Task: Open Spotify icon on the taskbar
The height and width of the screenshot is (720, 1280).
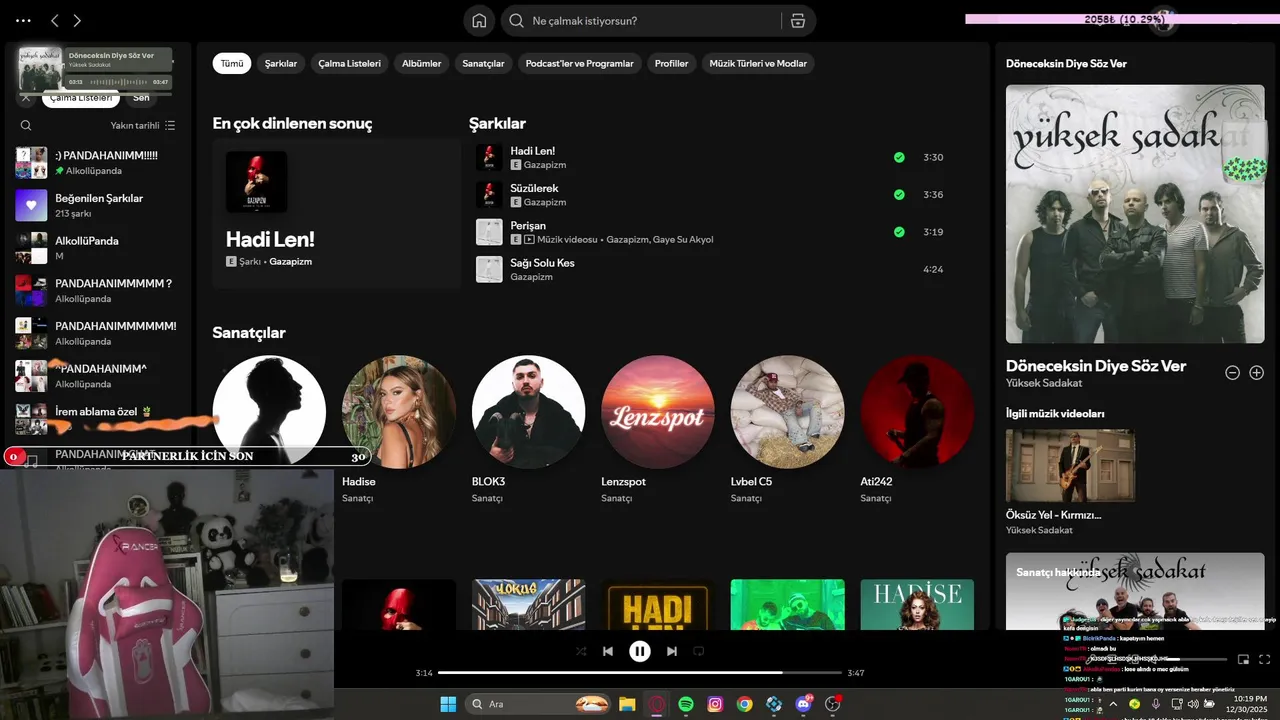Action: (x=686, y=704)
